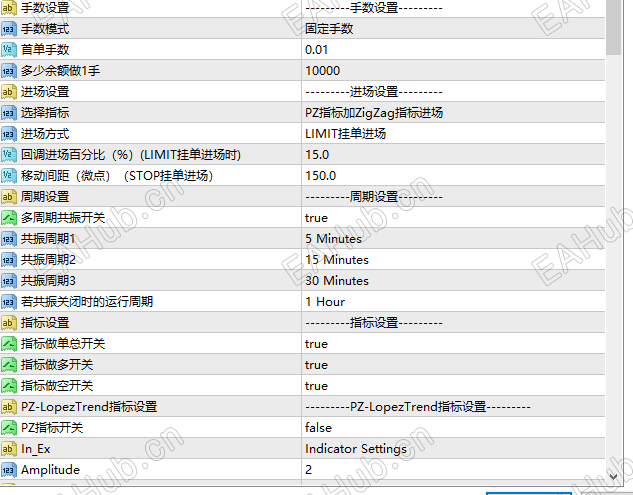
Task: Open 进场方式 dropdown showing LIMIT挂单进场
Action: pyautogui.click(x=453, y=134)
